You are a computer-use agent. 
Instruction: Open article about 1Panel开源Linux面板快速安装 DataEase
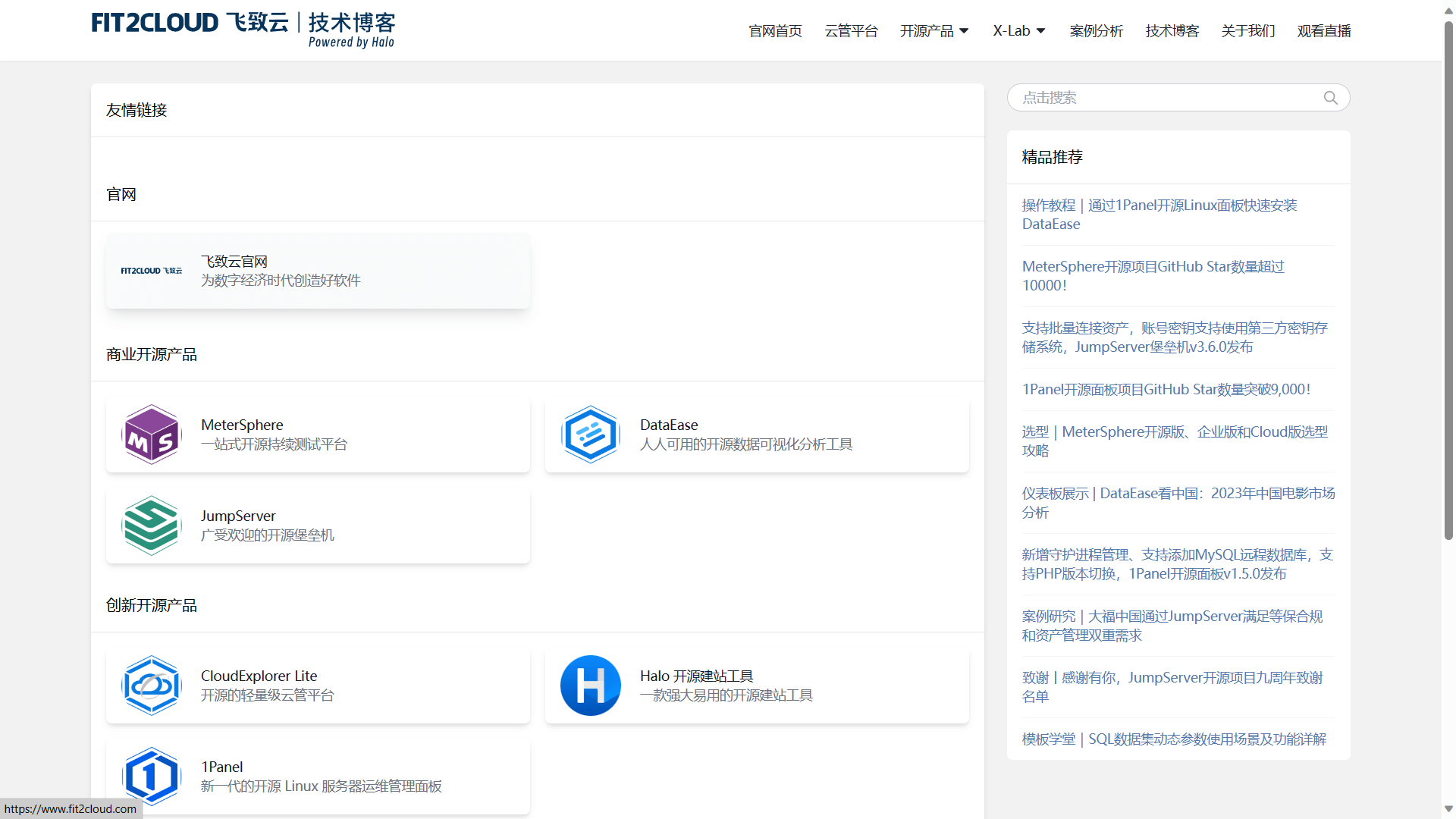[1159, 215]
